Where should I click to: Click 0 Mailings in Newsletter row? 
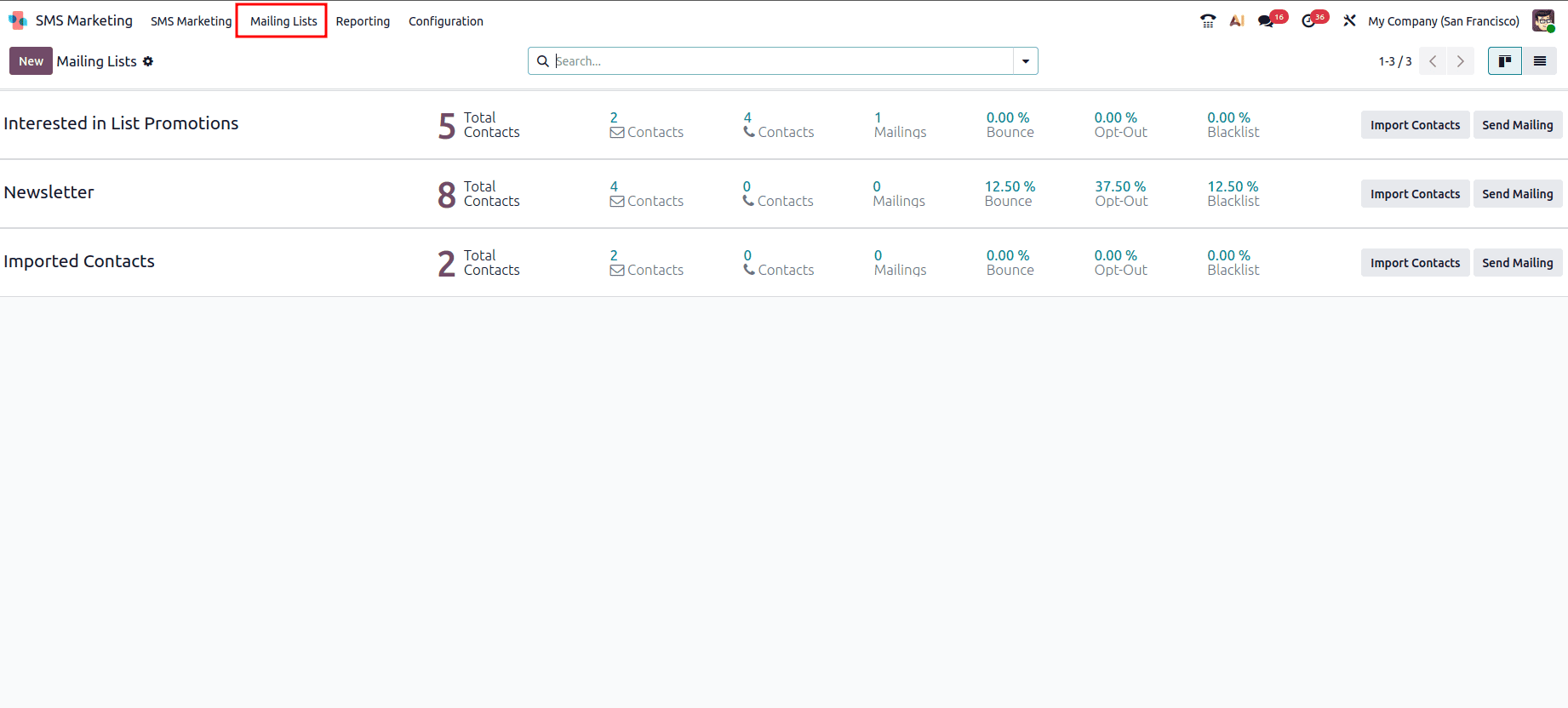(899, 194)
